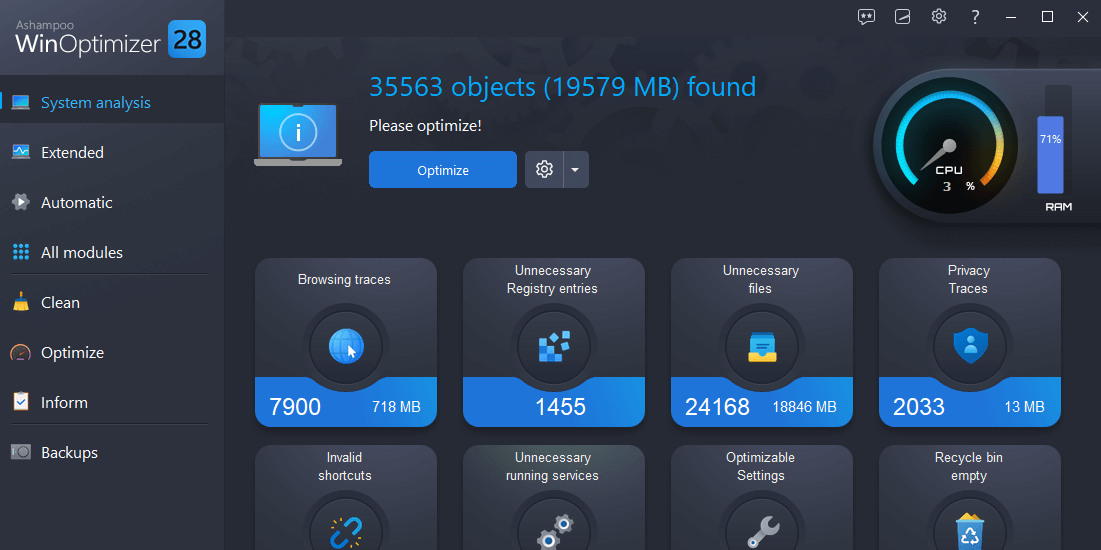1101x550 pixels.
Task: Click the Browsing traces card title
Action: click(344, 280)
